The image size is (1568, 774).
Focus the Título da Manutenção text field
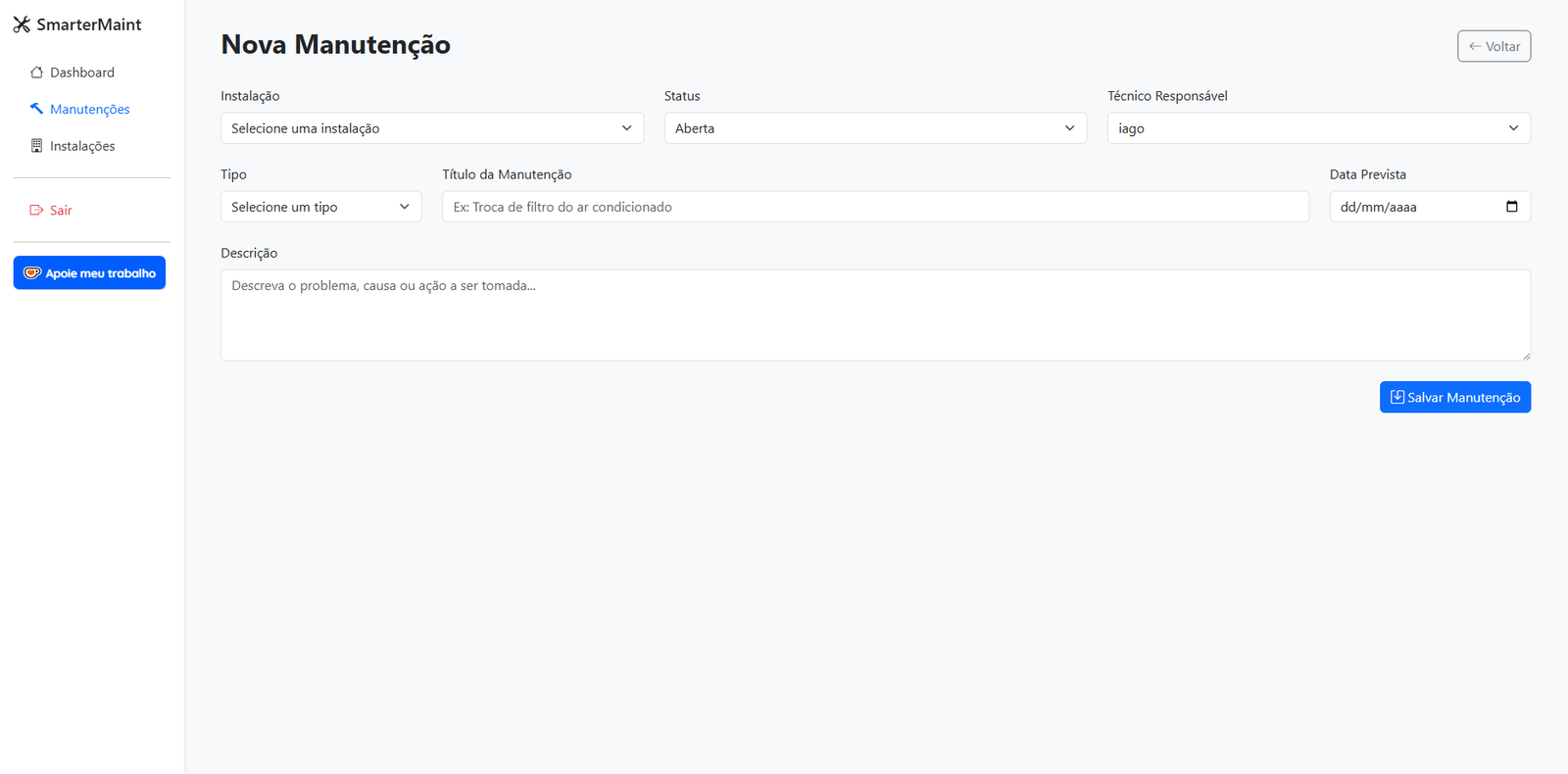[x=874, y=207]
